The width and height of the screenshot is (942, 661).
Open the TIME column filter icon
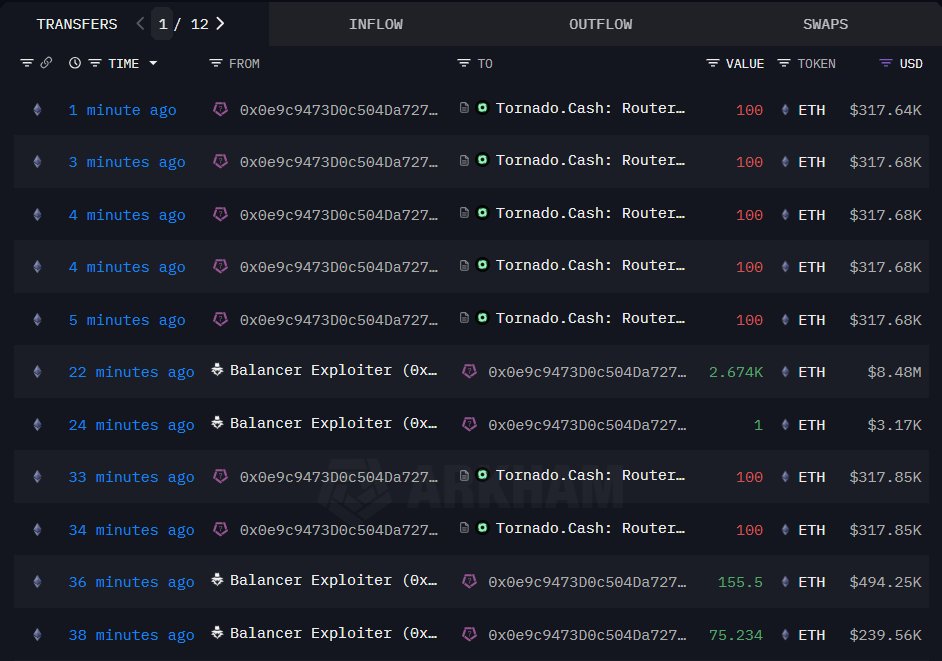click(x=95, y=62)
